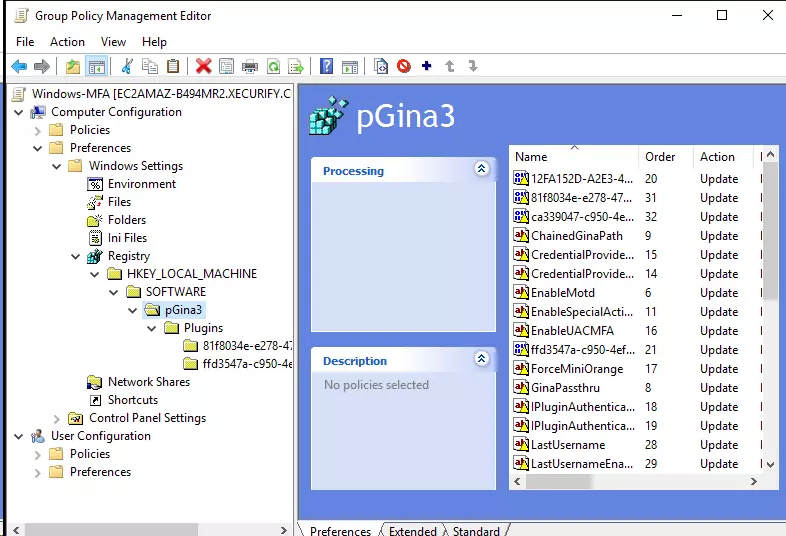Collapse the Computer Configuration node
Screen dimensions: 786x536
pos(19,112)
